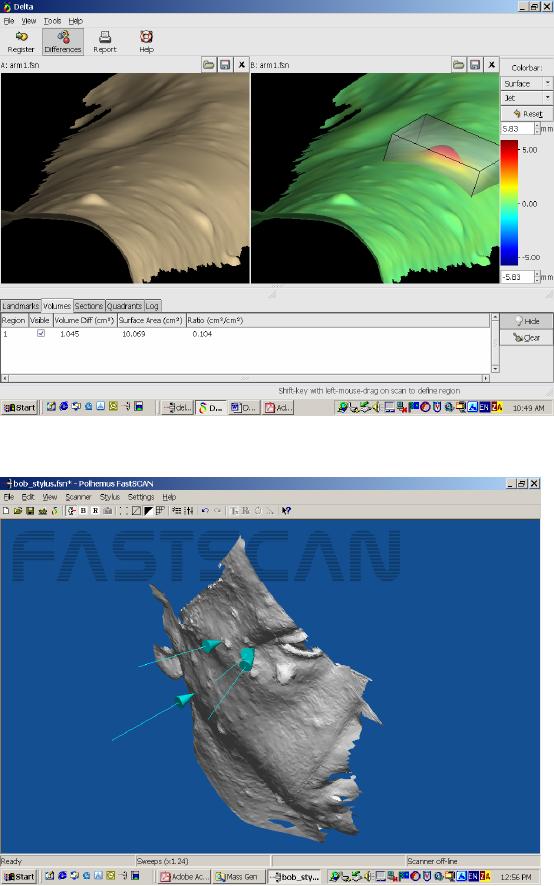Close scan B using the X icon
Screen dimensions: 554x886
pyautogui.click(x=491, y=65)
